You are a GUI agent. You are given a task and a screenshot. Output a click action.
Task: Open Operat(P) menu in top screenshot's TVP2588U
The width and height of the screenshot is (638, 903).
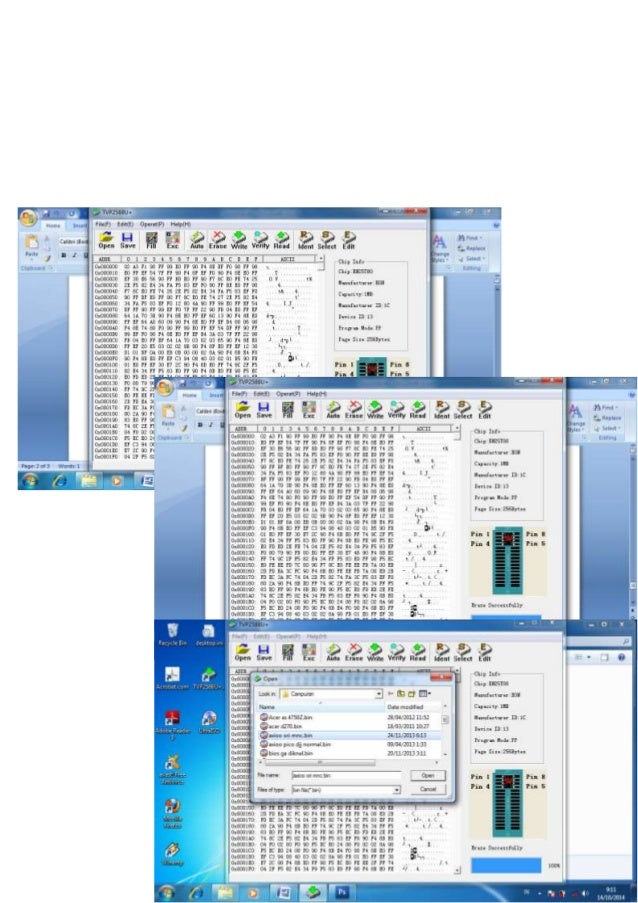152,224
